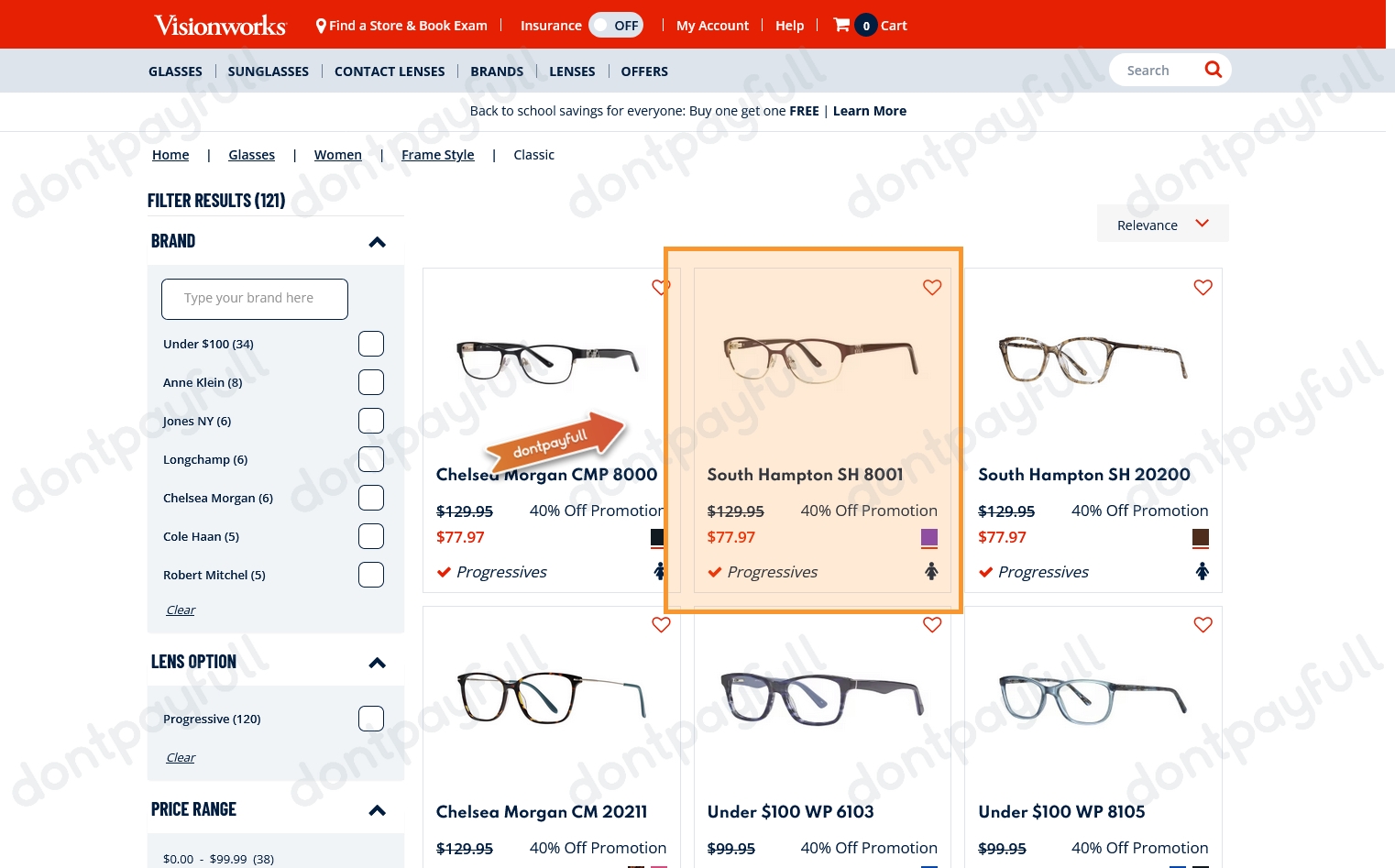
Task: Open the Sunglasses menu
Action: 268,71
